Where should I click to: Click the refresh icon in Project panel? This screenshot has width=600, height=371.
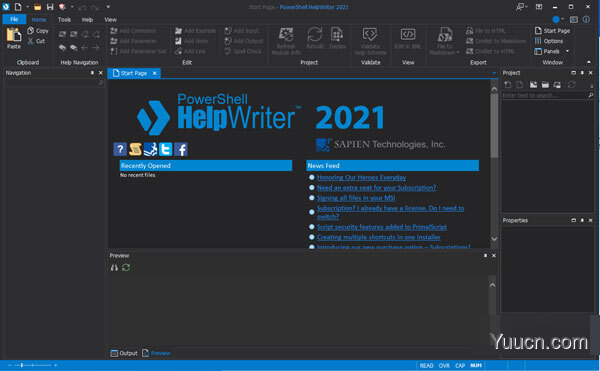pyautogui.click(x=572, y=85)
